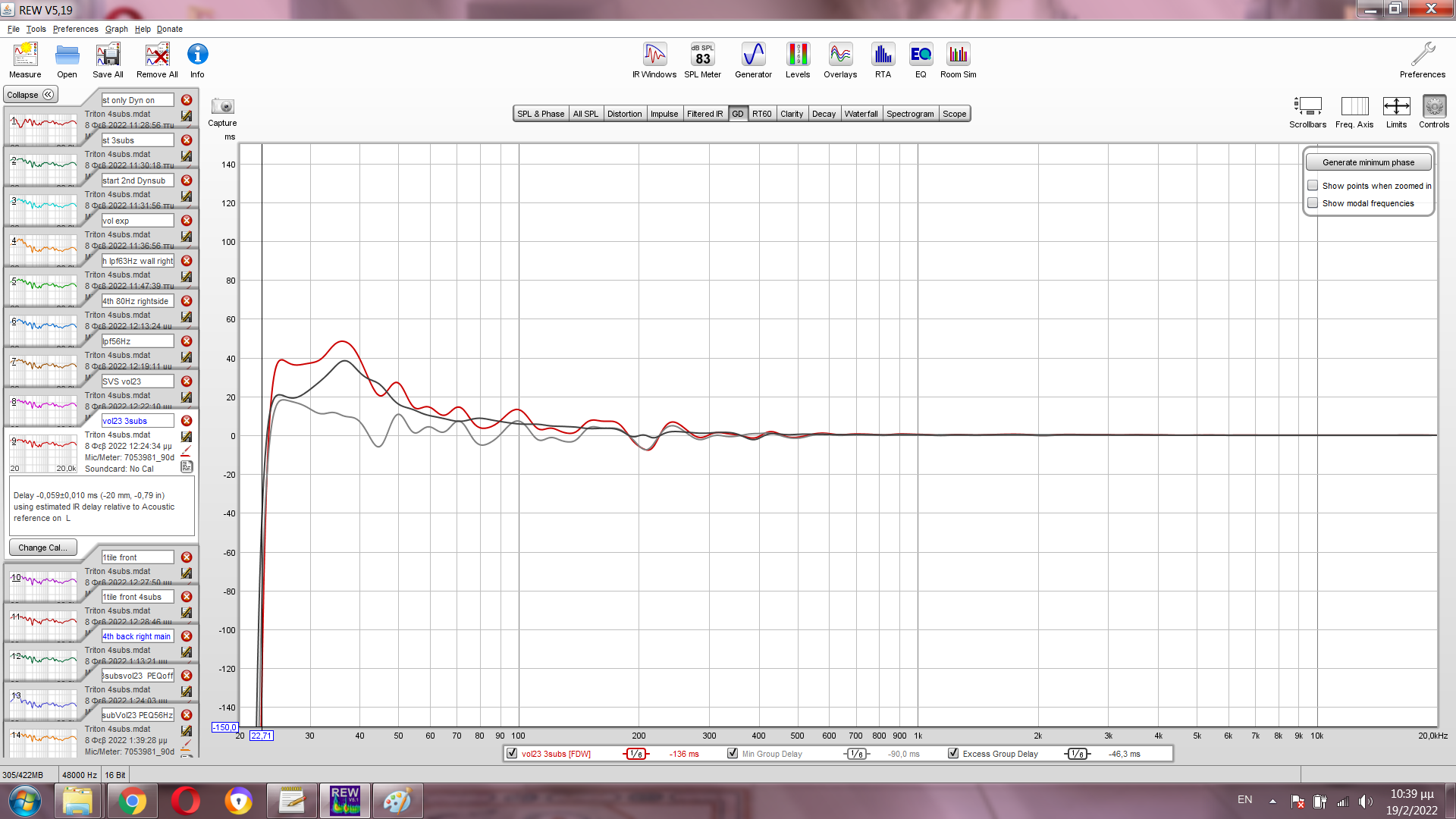Open smoothing selector for vol23 3subs trace
This screenshot has height=819, width=1456.
636,754
